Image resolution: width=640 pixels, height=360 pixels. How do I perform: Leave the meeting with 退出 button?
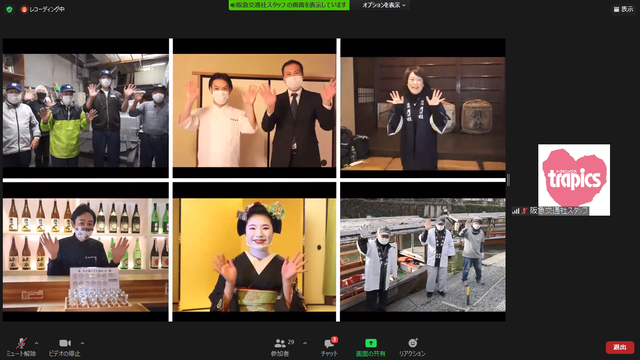[620, 347]
